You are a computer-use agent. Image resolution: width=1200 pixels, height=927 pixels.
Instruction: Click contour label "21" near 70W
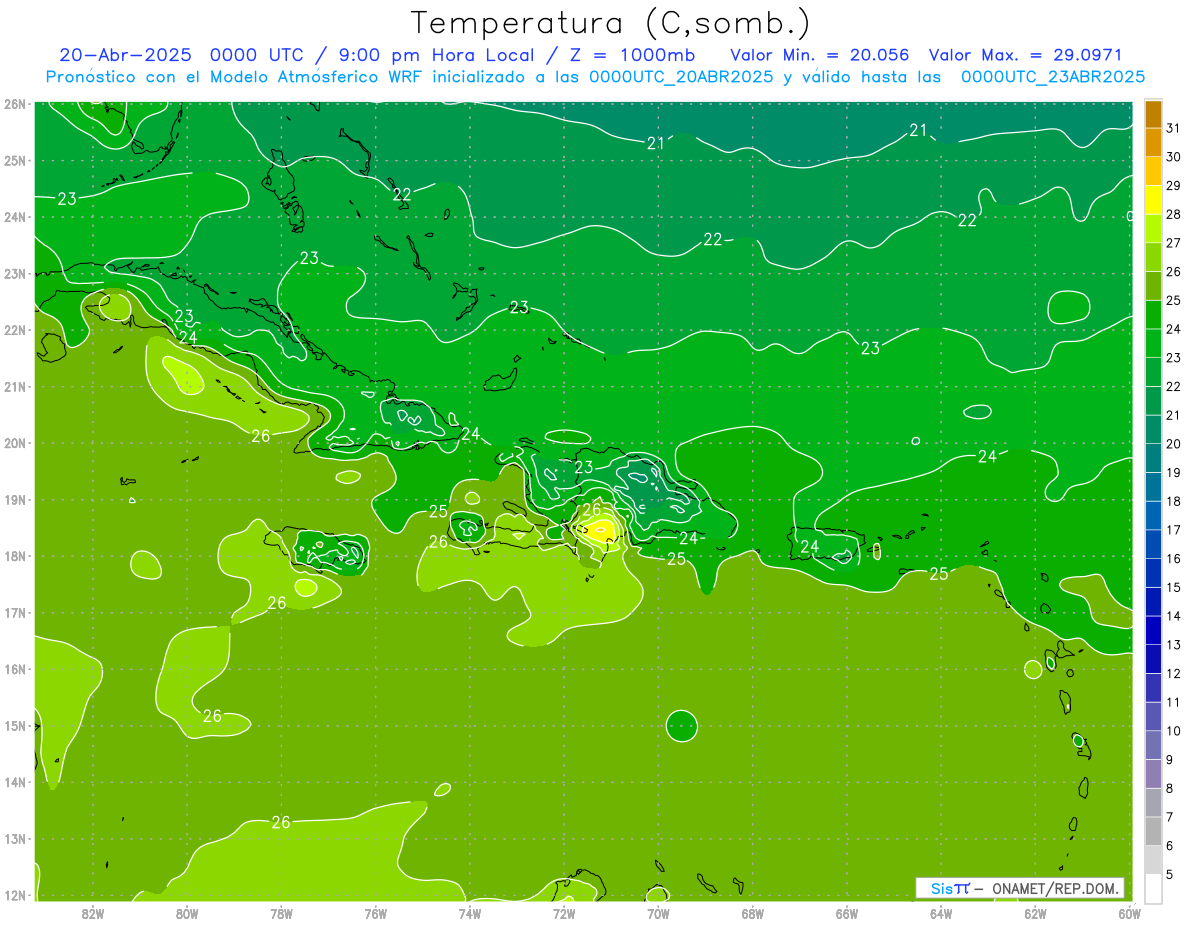pyautogui.click(x=655, y=144)
